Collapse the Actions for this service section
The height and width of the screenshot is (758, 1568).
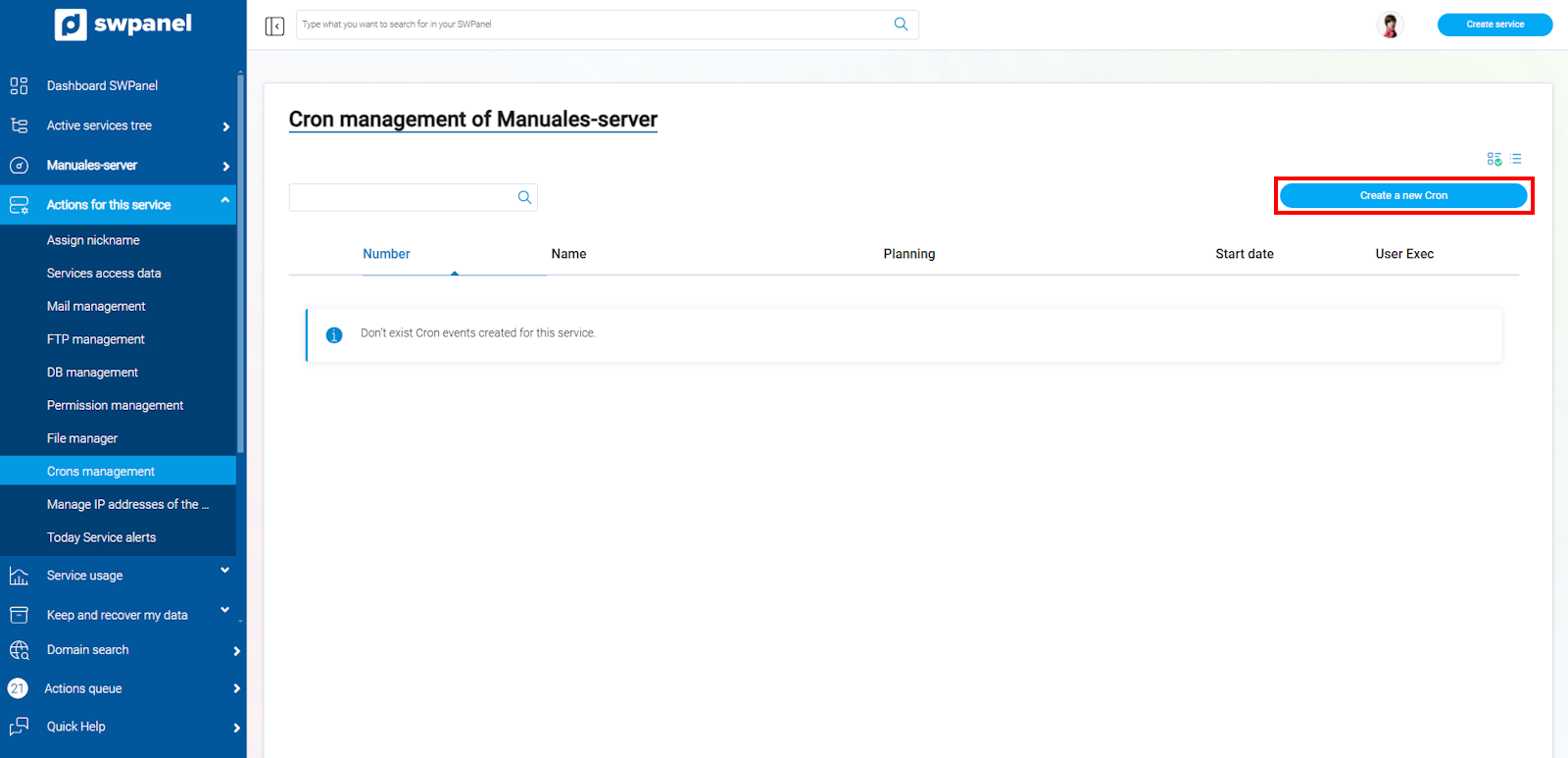224,201
